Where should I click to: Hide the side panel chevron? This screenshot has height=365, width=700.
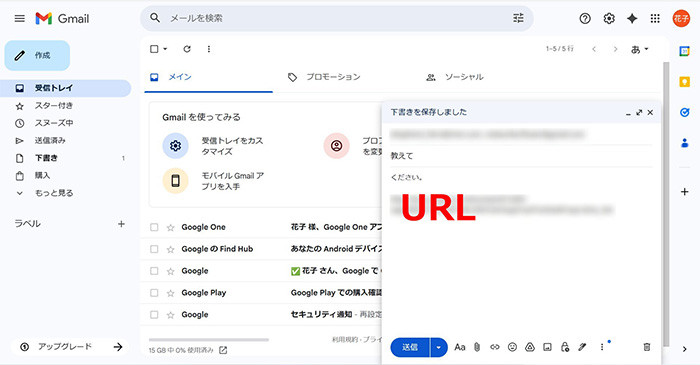(684, 349)
